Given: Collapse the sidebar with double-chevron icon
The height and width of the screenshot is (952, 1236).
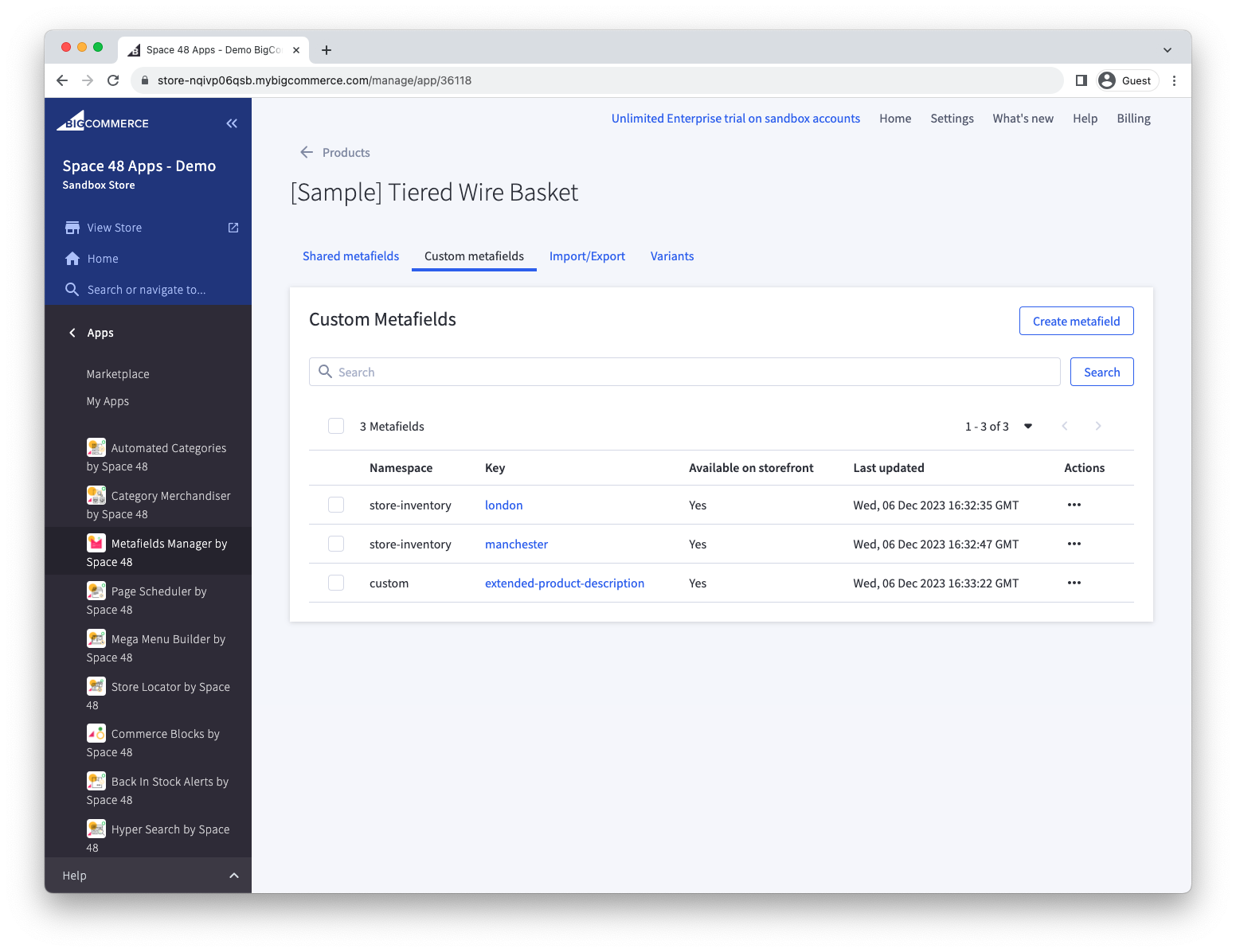Looking at the screenshot, I should [232, 123].
